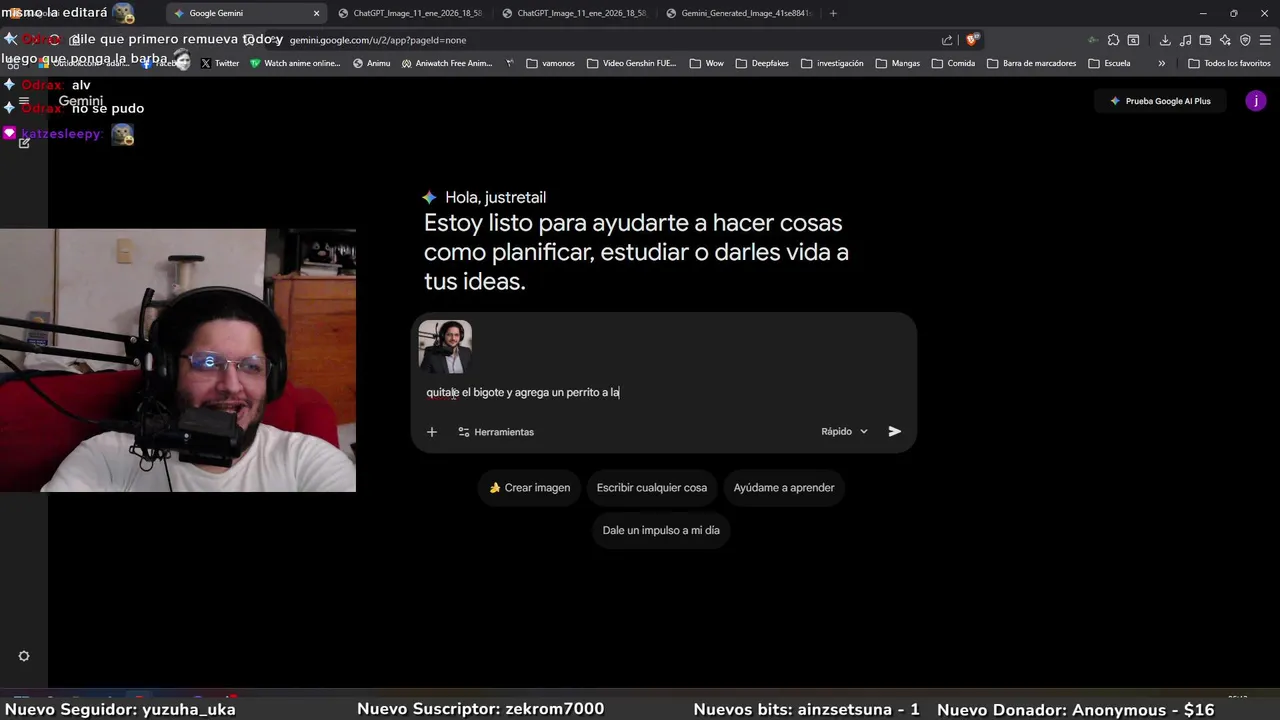This screenshot has width=1280, height=720.
Task: Open the Animu bookmark
Action: [371, 63]
